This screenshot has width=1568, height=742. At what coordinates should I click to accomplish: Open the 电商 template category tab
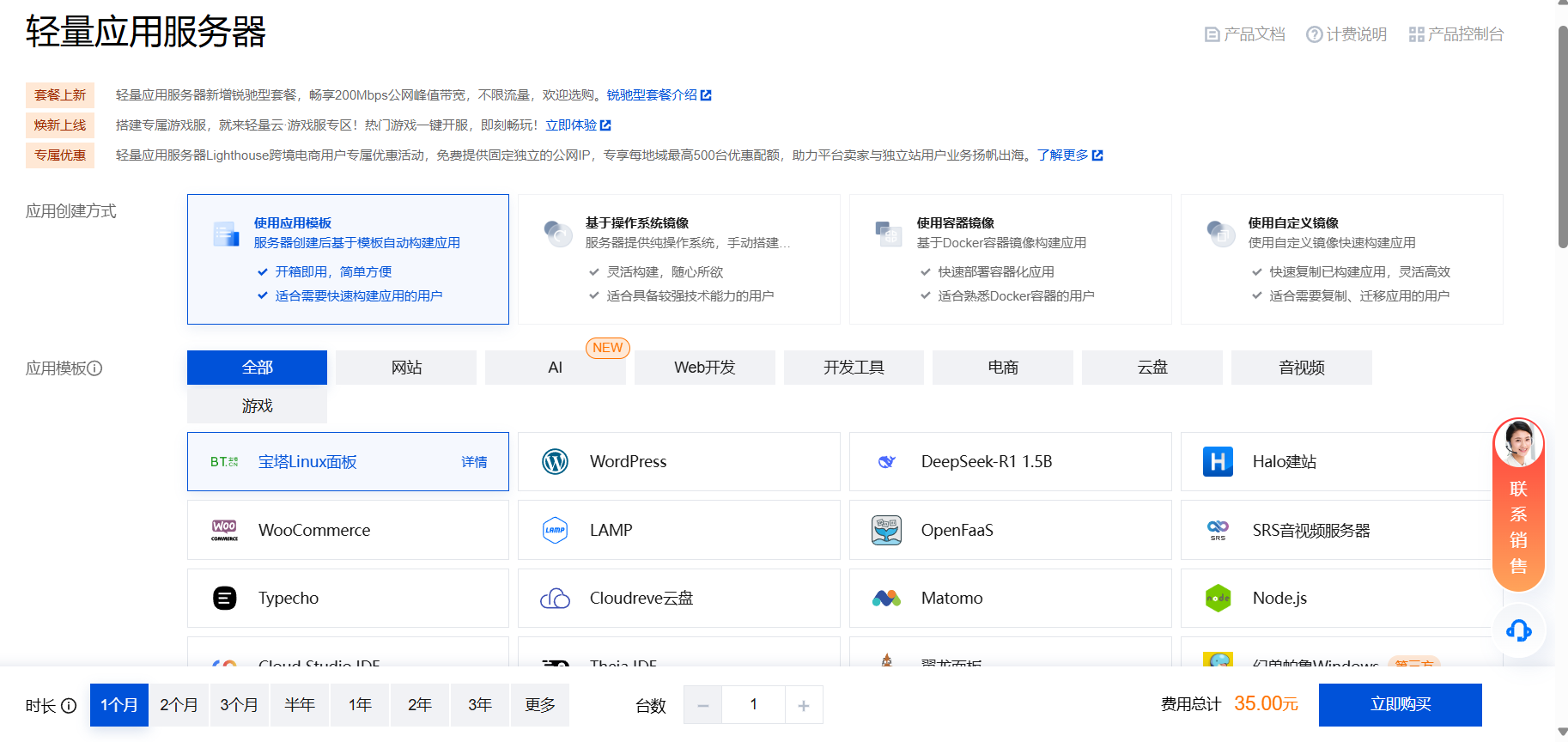click(x=1002, y=368)
